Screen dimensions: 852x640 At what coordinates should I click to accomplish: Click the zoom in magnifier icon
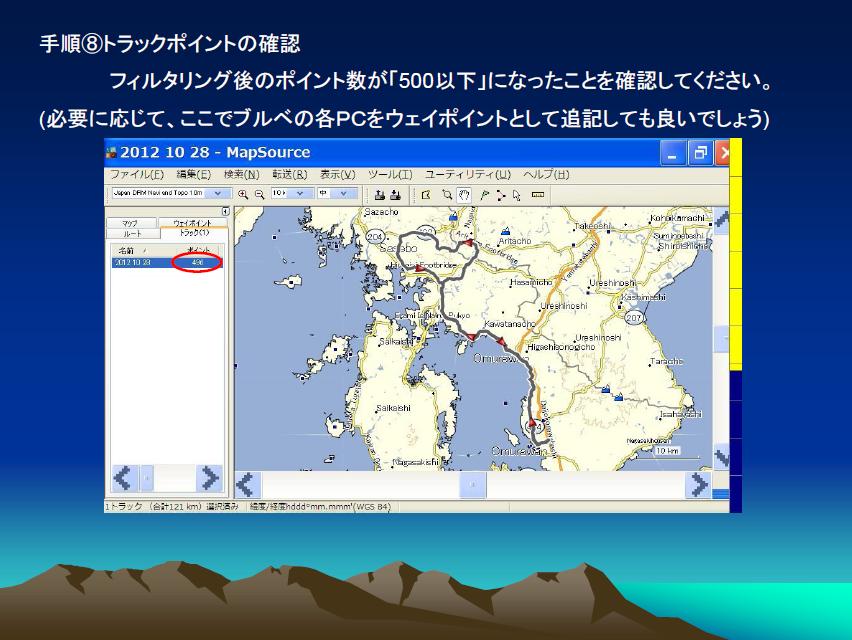243,194
